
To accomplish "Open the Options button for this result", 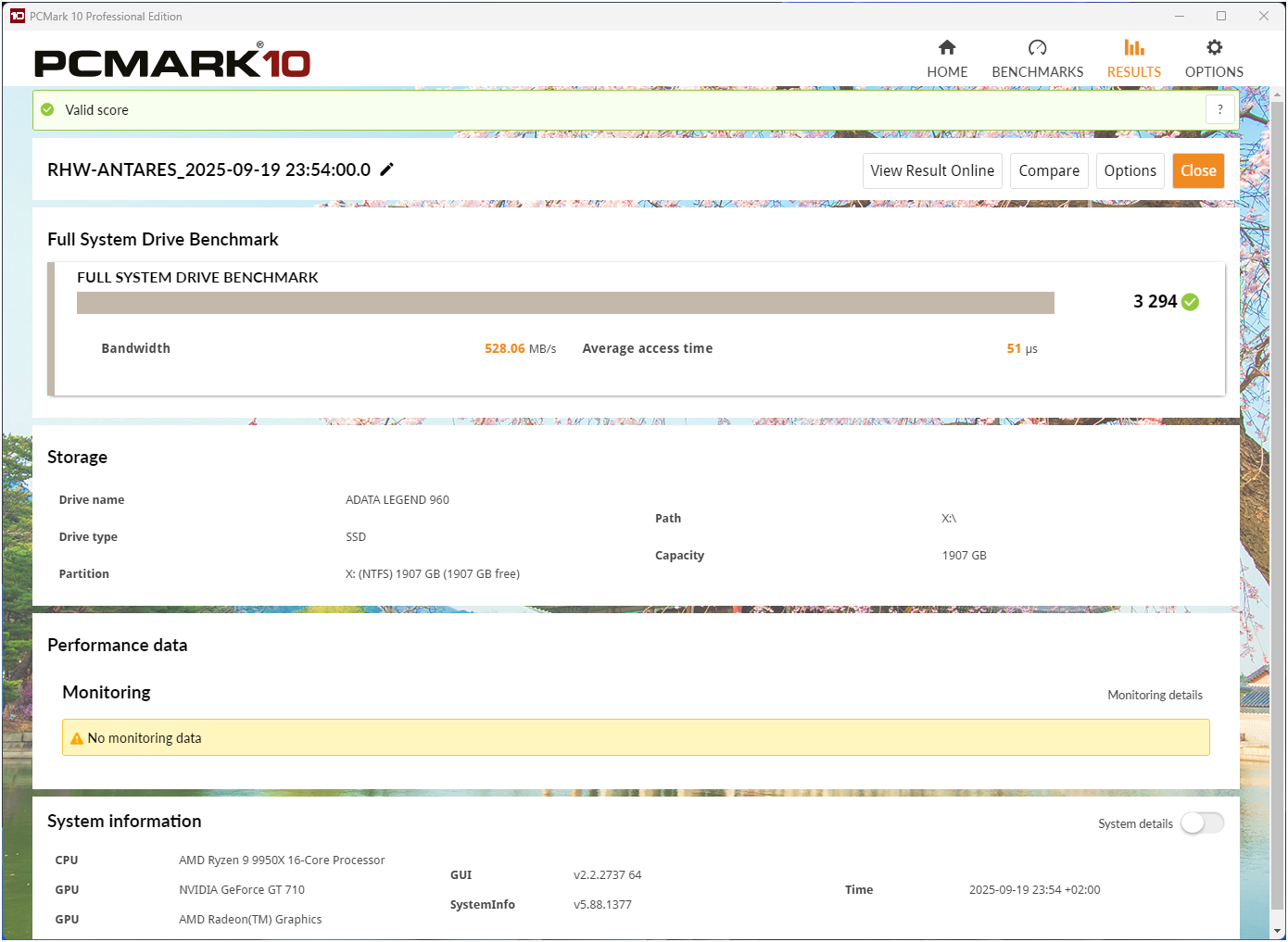I will point(1130,170).
